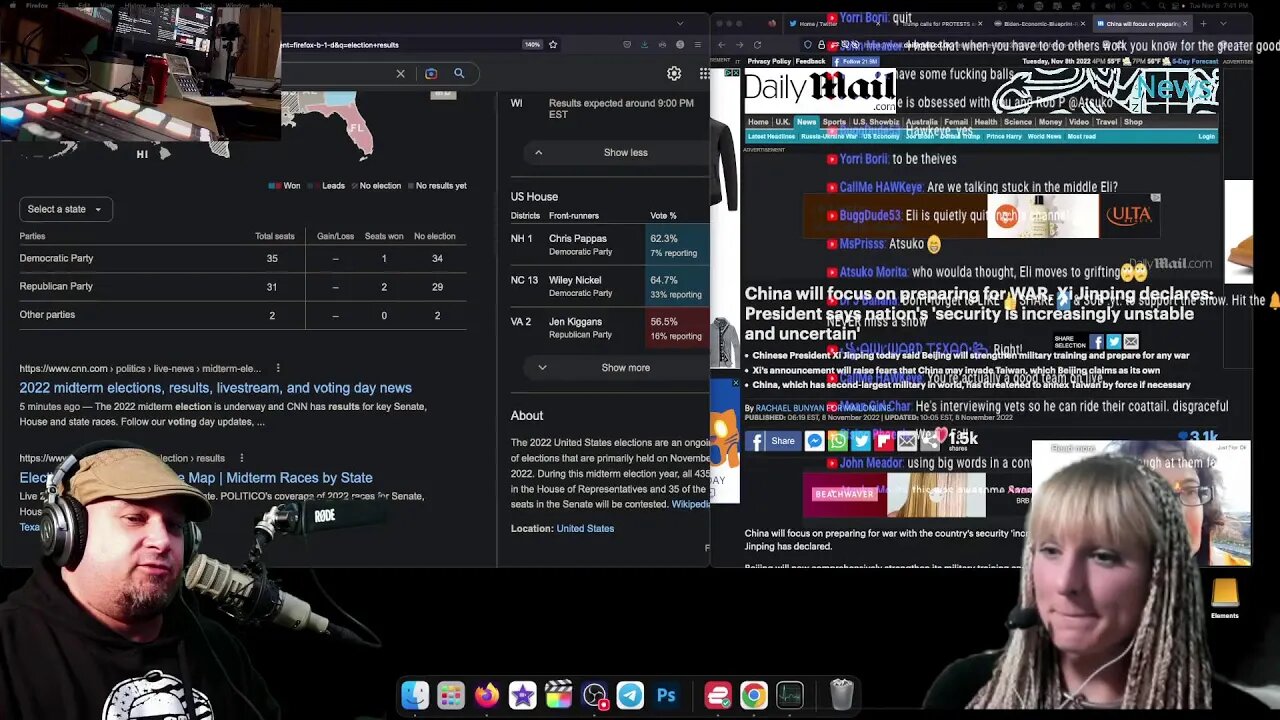The image size is (1280, 720).
Task: Open the Wikipedia link in About
Action: point(690,504)
